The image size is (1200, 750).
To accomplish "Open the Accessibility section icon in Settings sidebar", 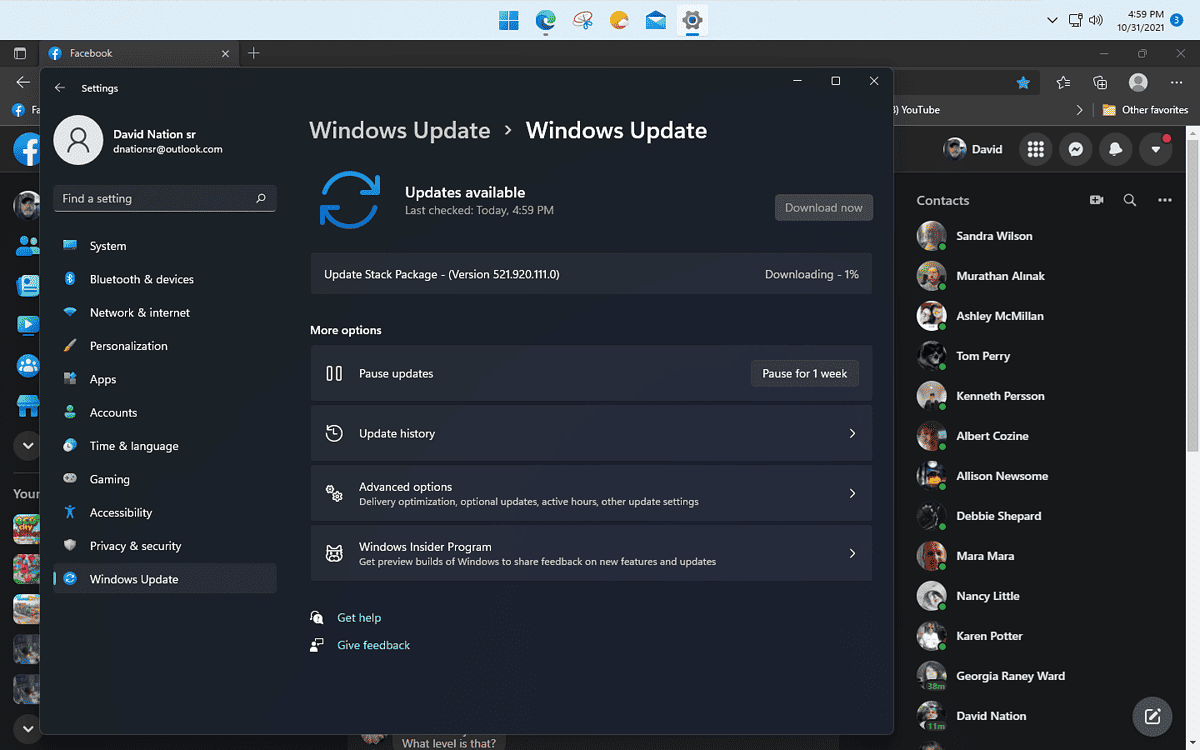I will point(69,512).
